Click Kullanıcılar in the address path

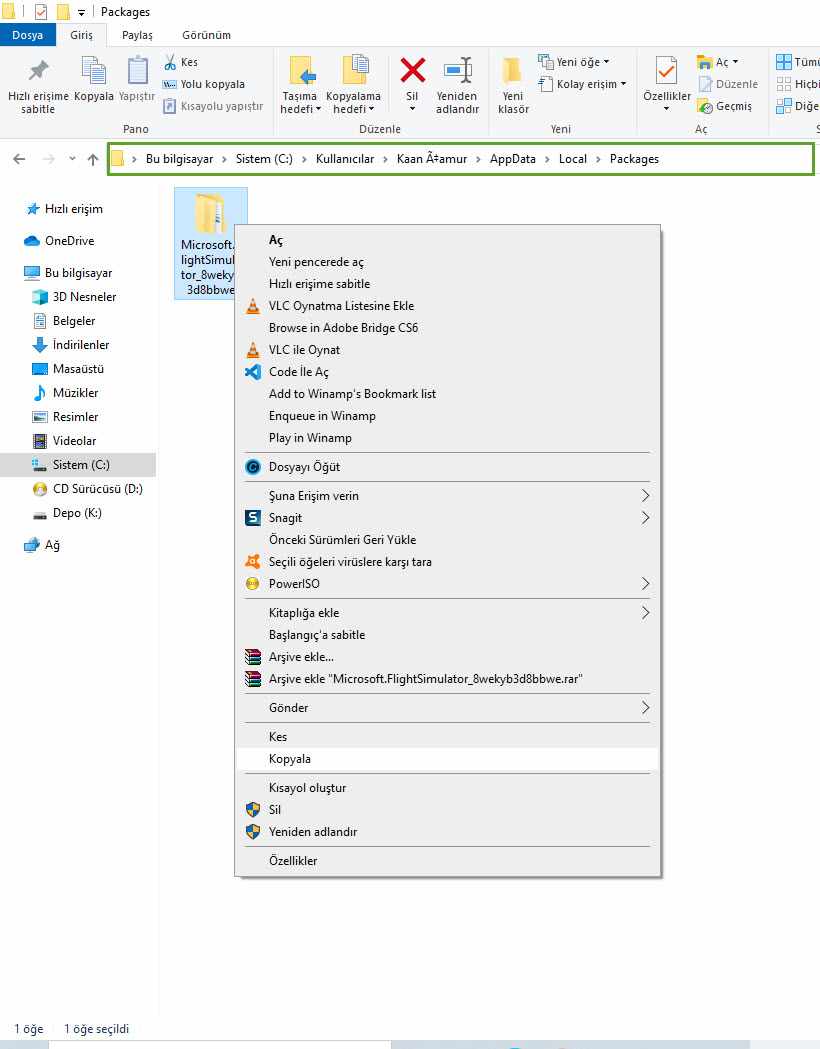(345, 159)
